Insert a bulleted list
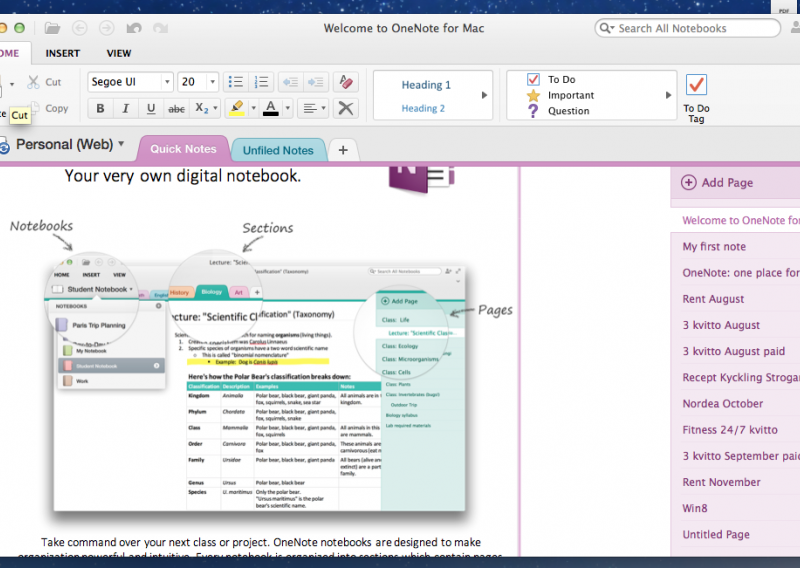The width and height of the screenshot is (800, 568). [236, 82]
